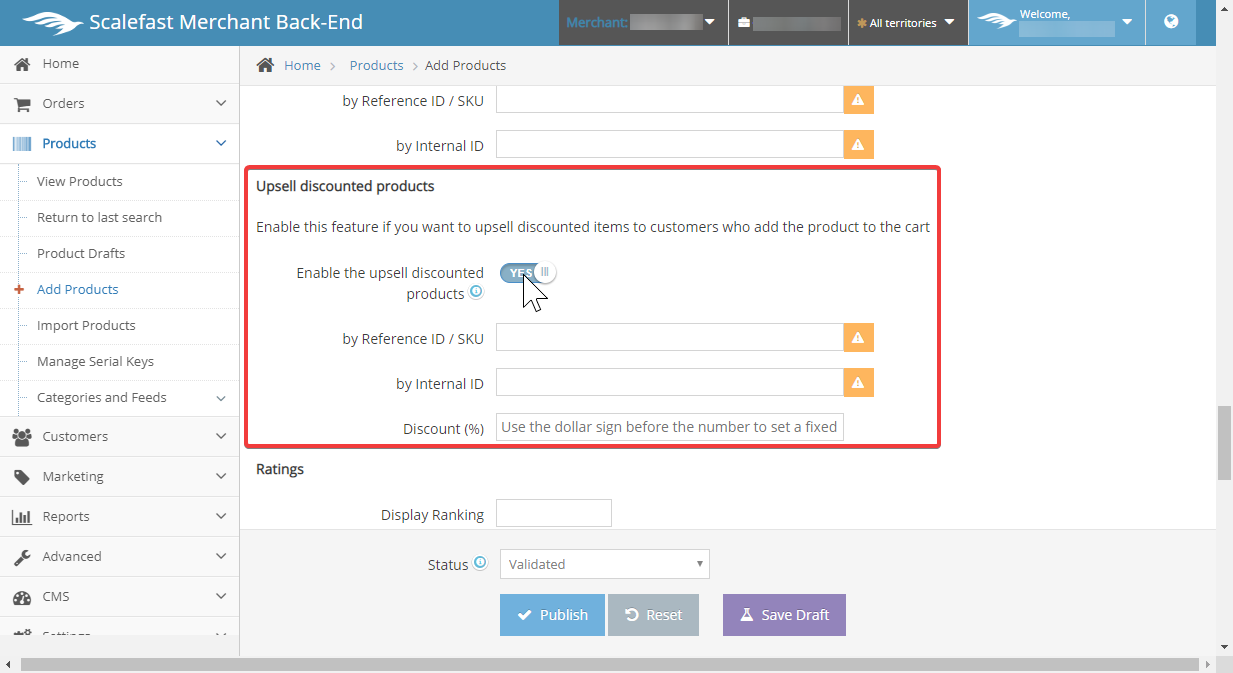Click the home icon in breadcrumb

pyautogui.click(x=265, y=65)
